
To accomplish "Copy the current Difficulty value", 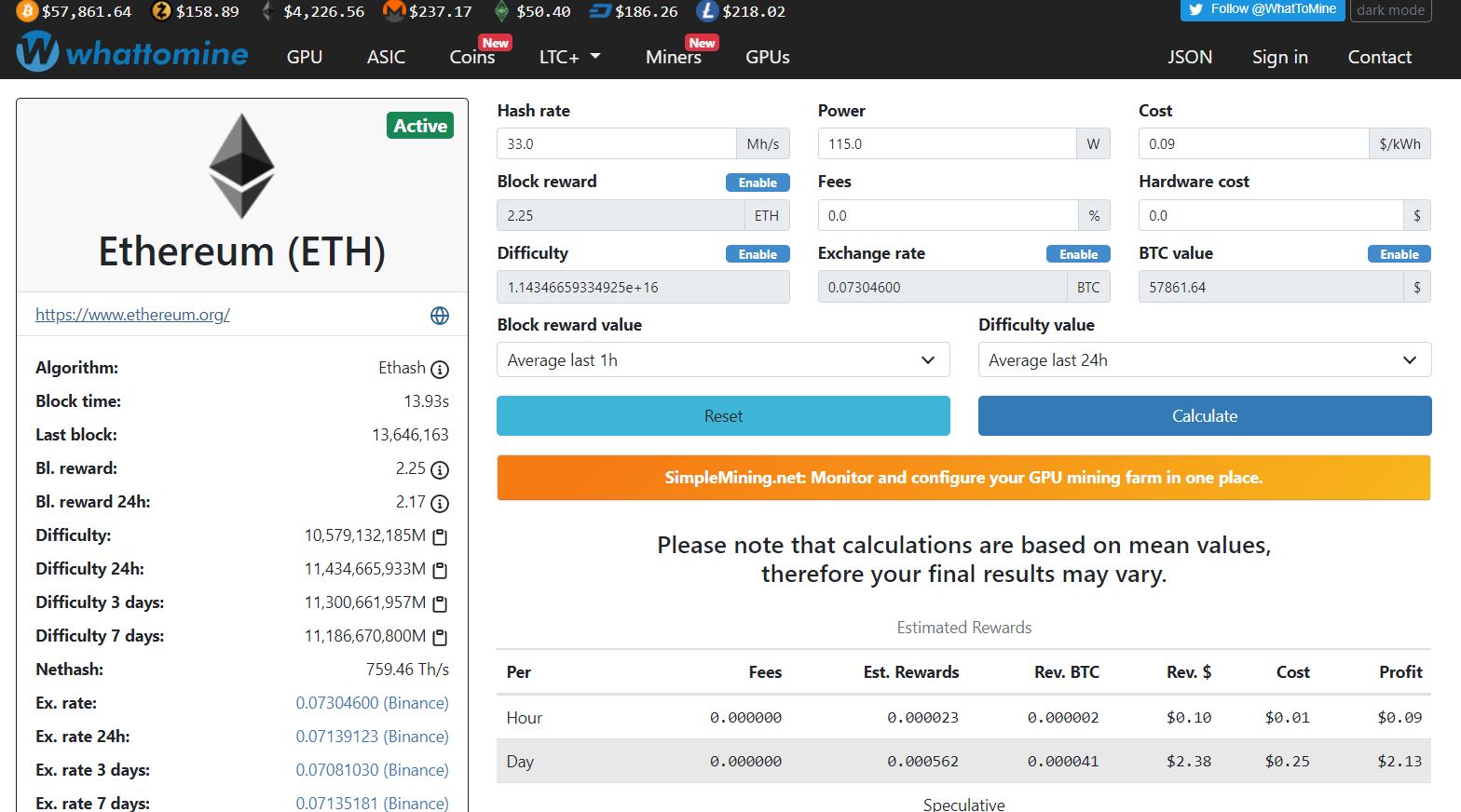I will (440, 536).
